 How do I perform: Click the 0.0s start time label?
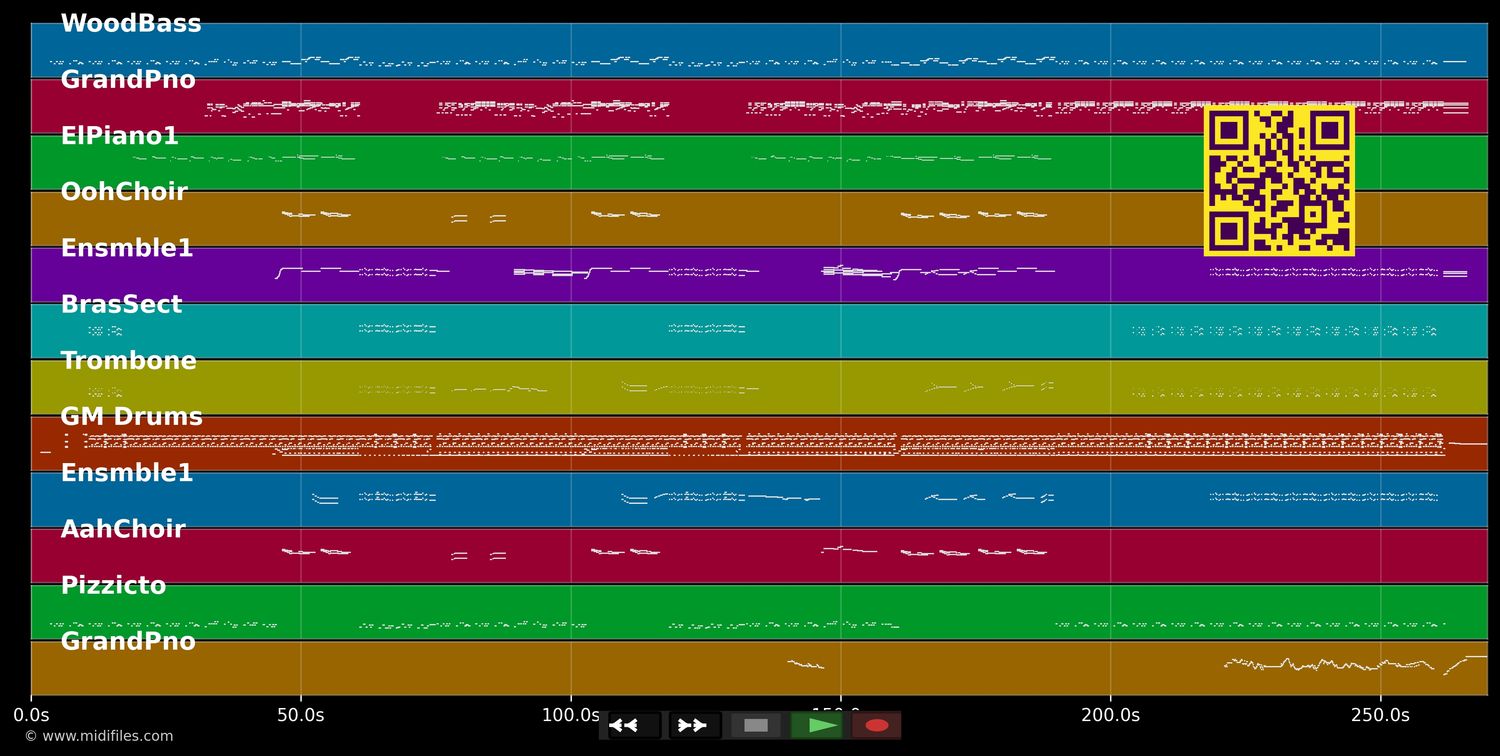coord(31,715)
